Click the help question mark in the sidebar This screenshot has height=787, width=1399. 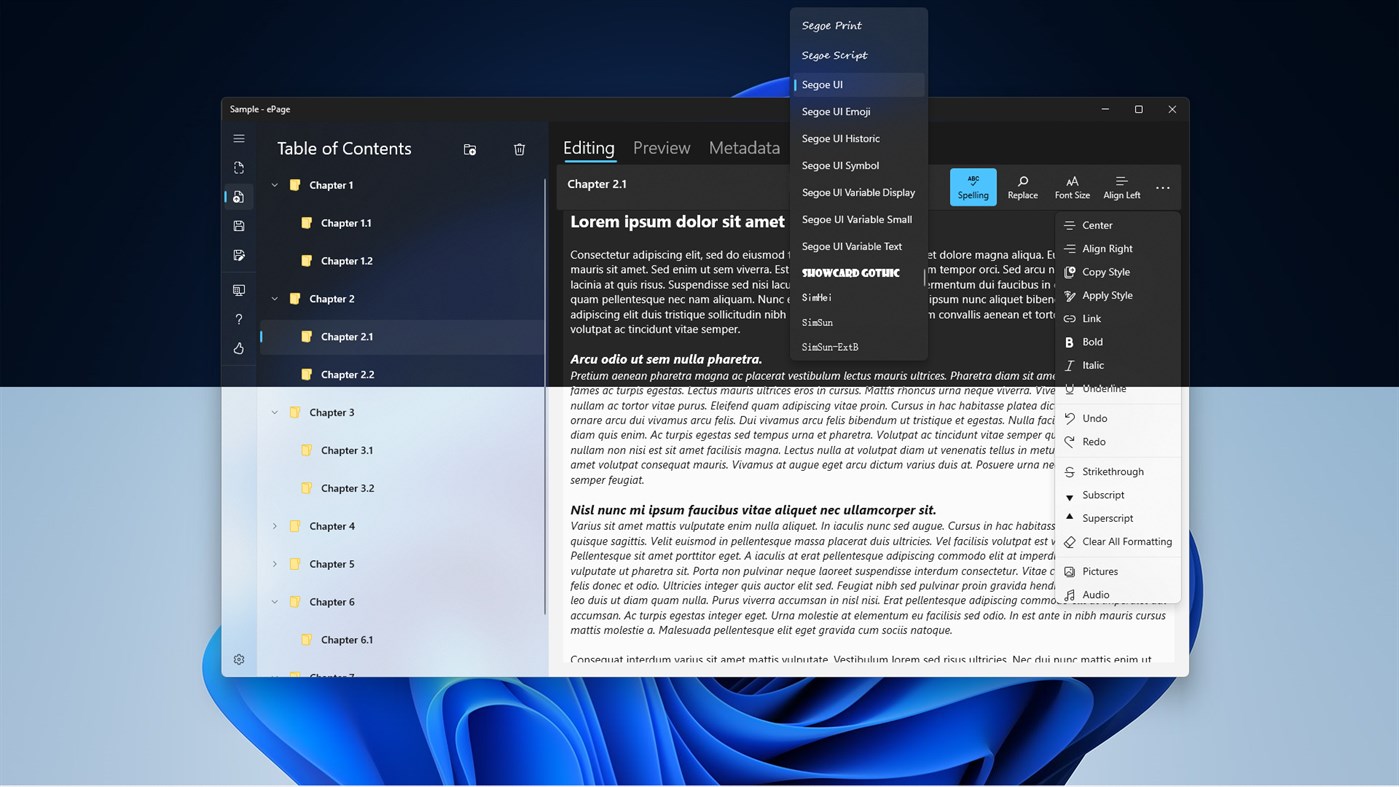pos(238,319)
